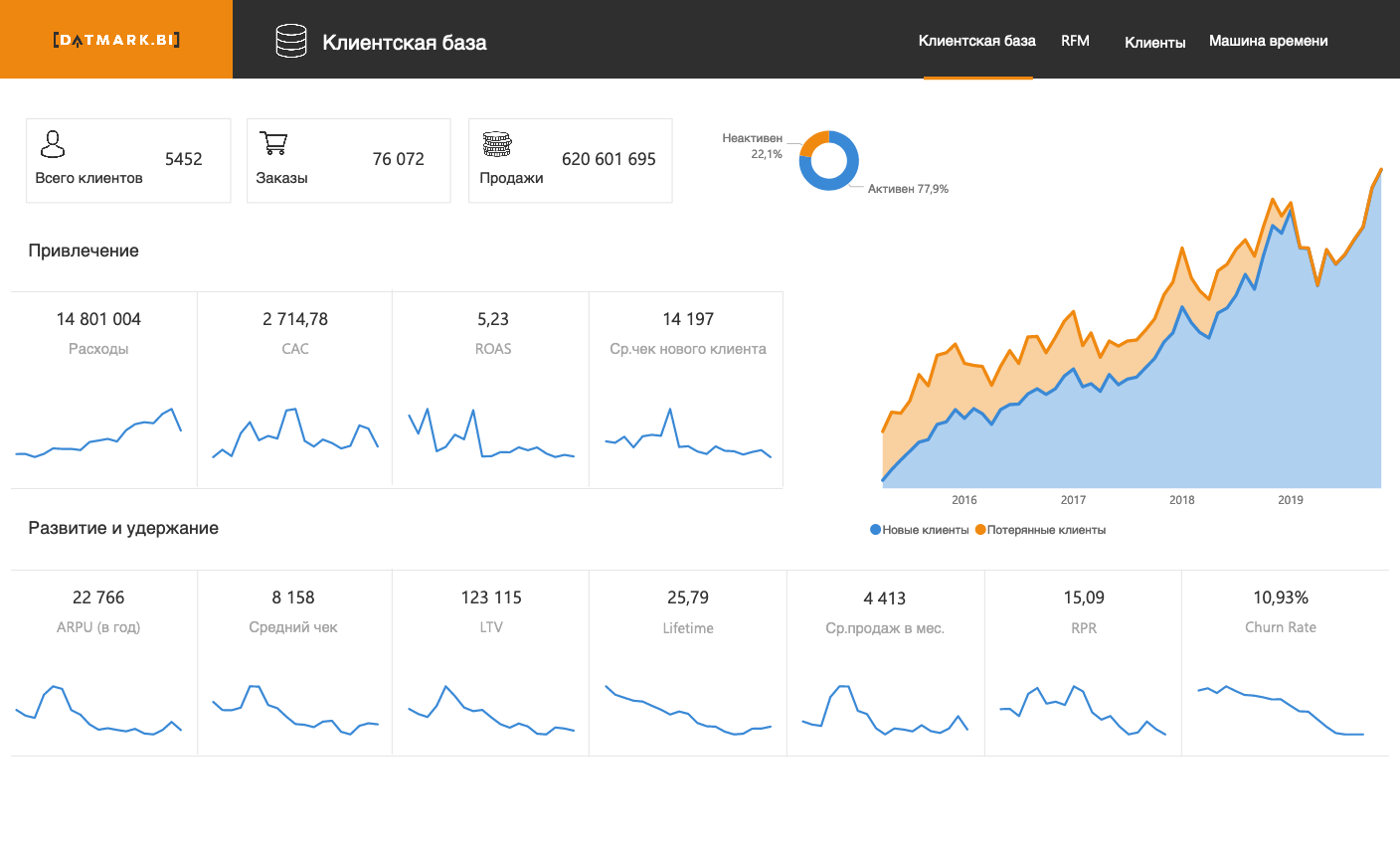
Task: Click the Продажи value 620 601 695
Action: click(x=609, y=159)
